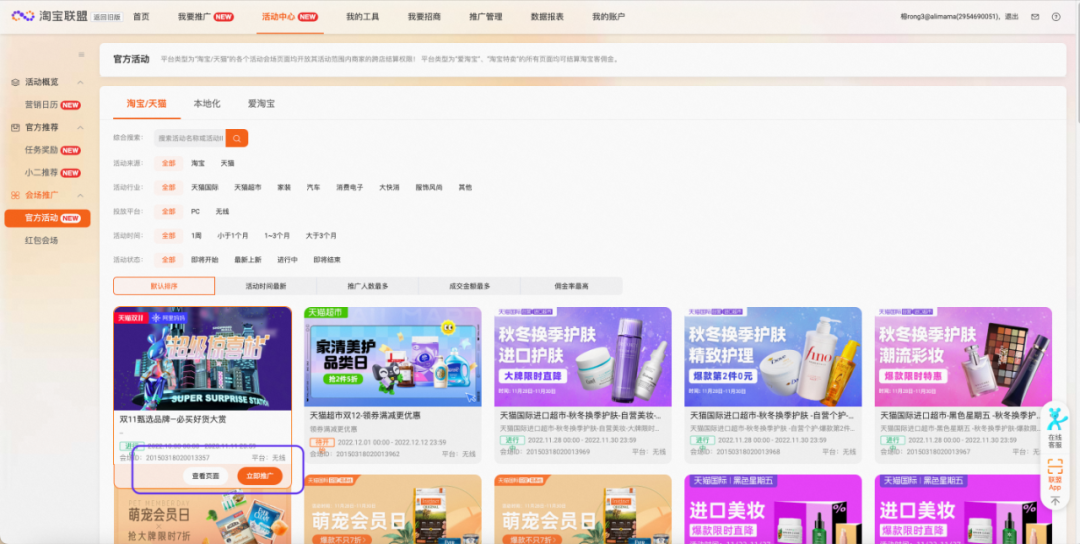Filter 活动行业 by 家装
This screenshot has height=544, width=1080.
(284, 187)
